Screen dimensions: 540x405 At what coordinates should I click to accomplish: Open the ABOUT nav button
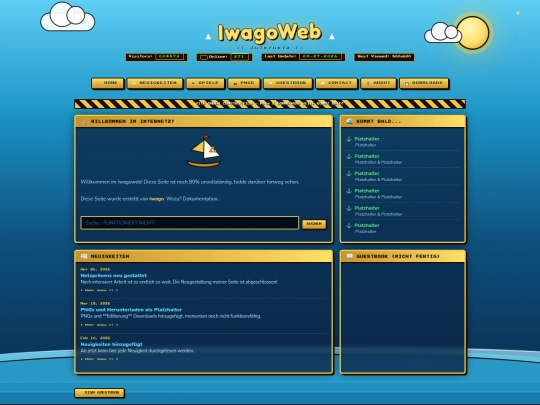378,83
